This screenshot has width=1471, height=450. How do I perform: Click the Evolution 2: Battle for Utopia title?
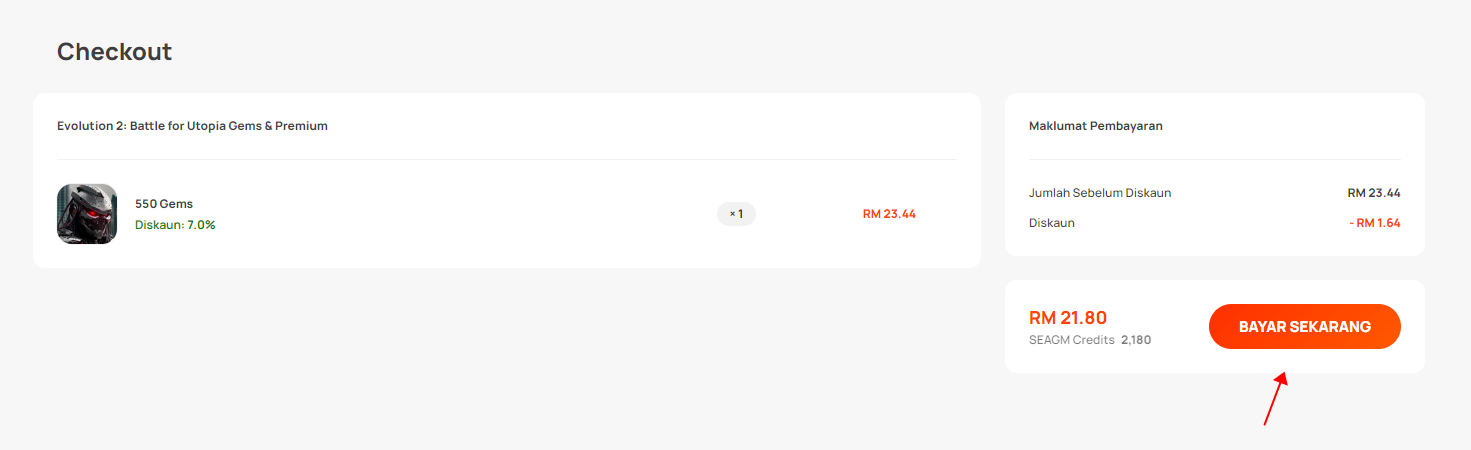pyautogui.click(x=192, y=126)
